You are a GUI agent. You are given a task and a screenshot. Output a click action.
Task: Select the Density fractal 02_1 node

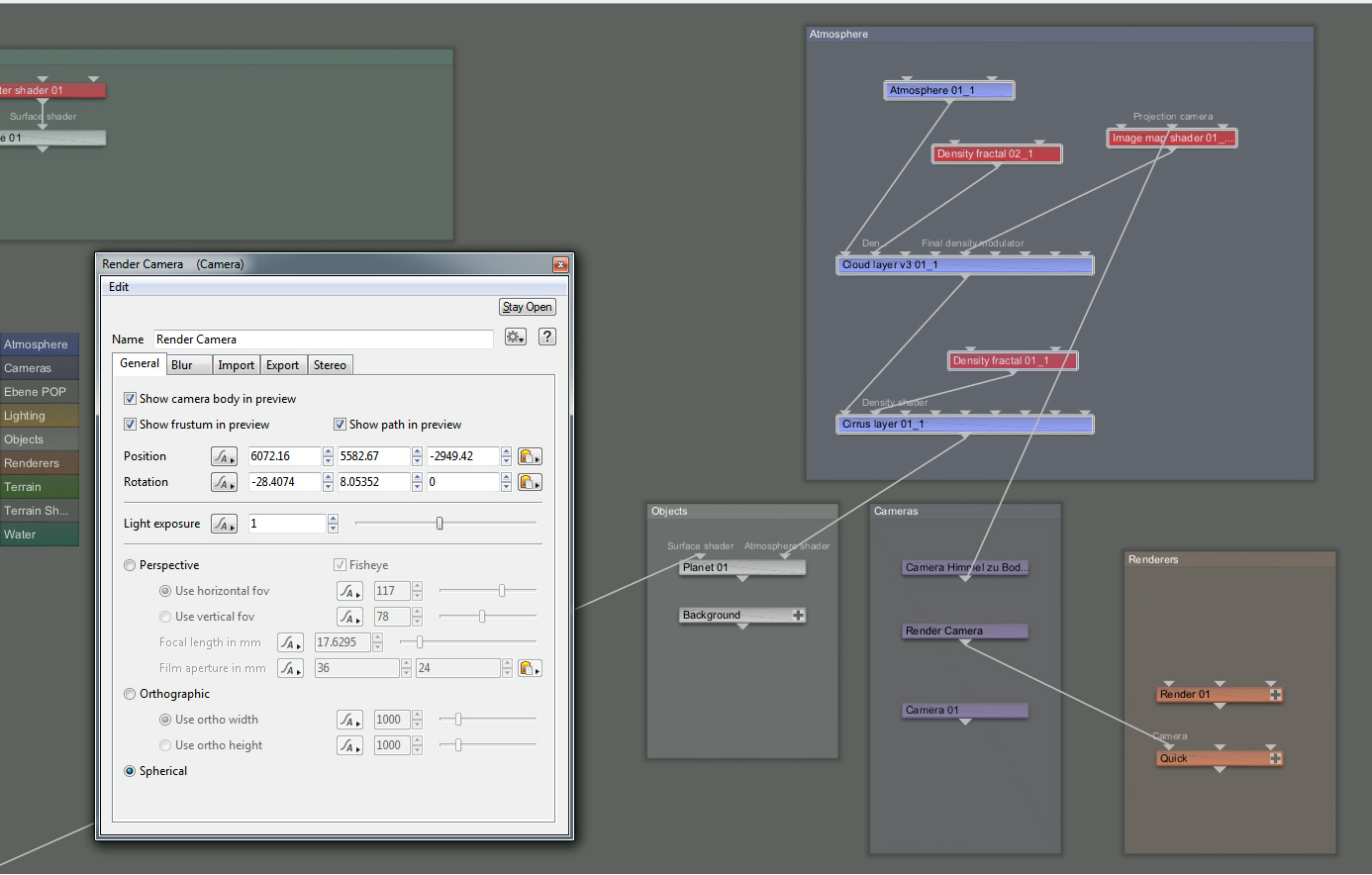pyautogui.click(x=996, y=154)
